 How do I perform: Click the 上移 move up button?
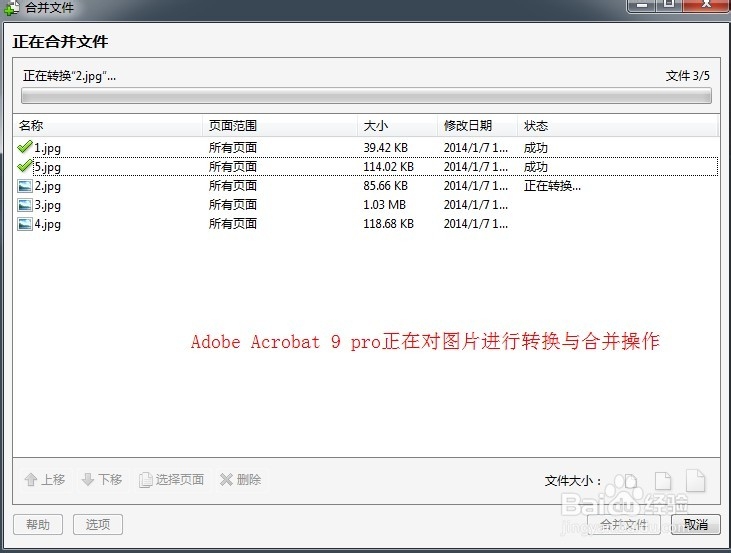click(x=45, y=479)
